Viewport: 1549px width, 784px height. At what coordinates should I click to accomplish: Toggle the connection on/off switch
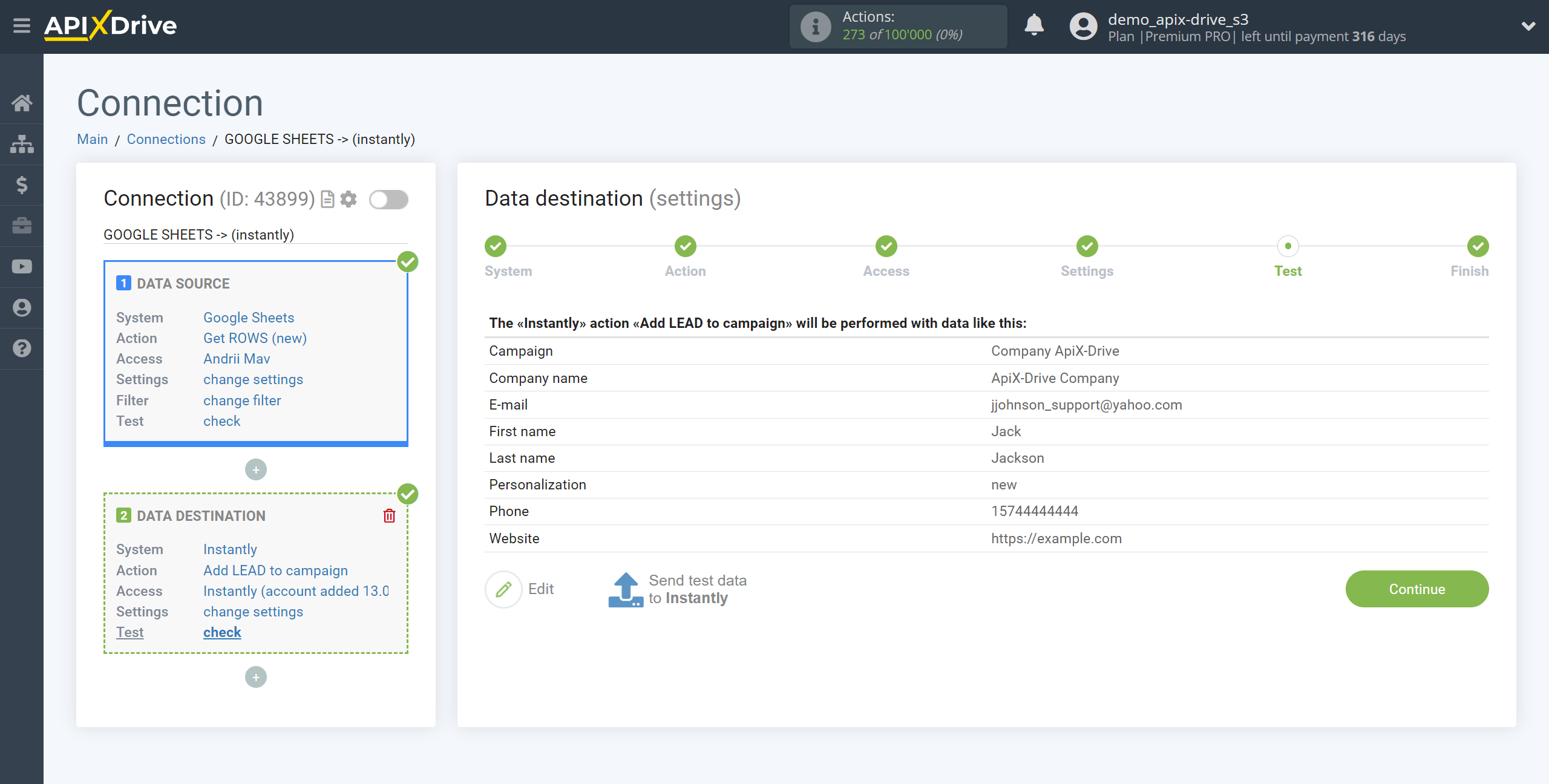(389, 199)
